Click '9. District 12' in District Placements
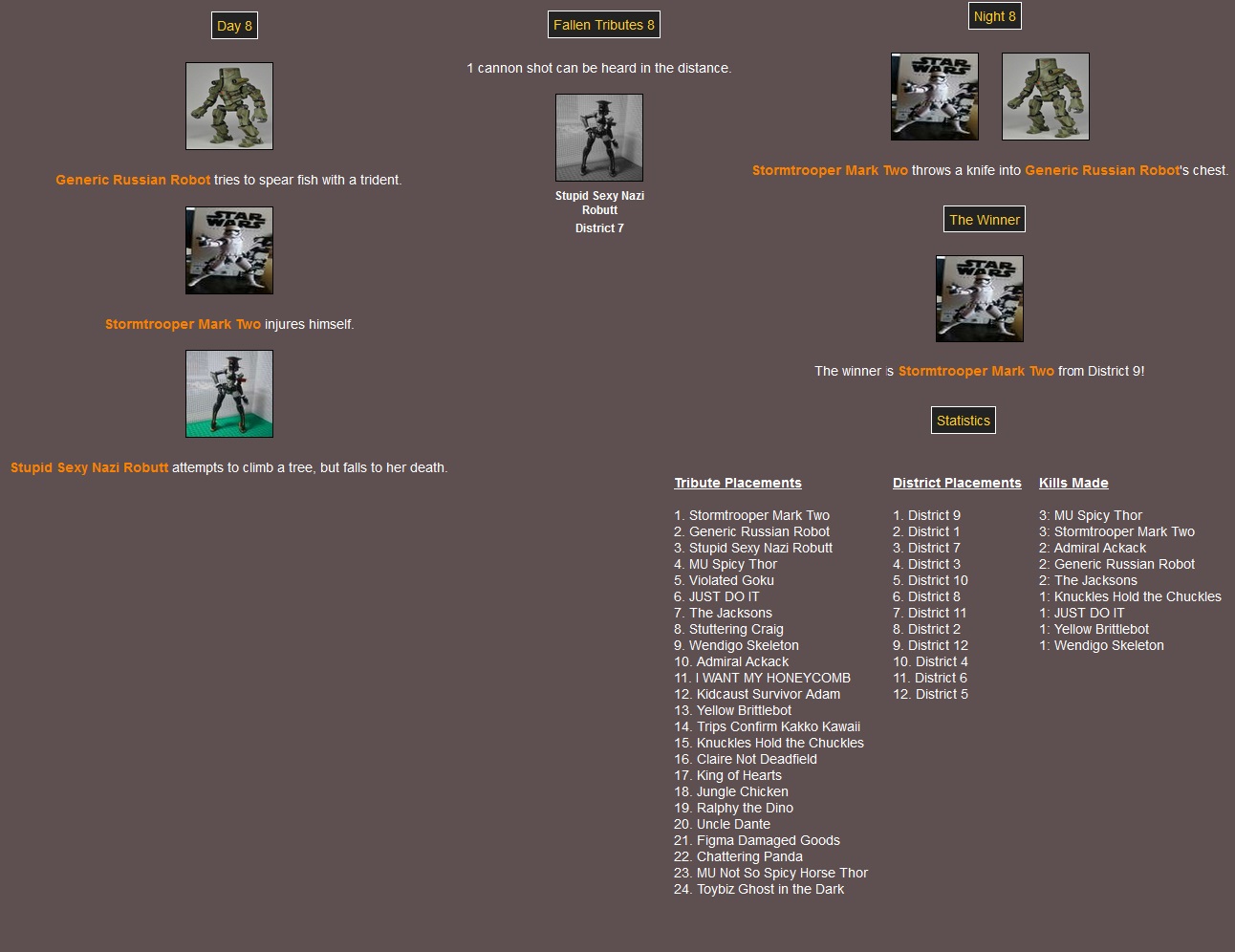This screenshot has height=952, width=1235. click(x=930, y=645)
